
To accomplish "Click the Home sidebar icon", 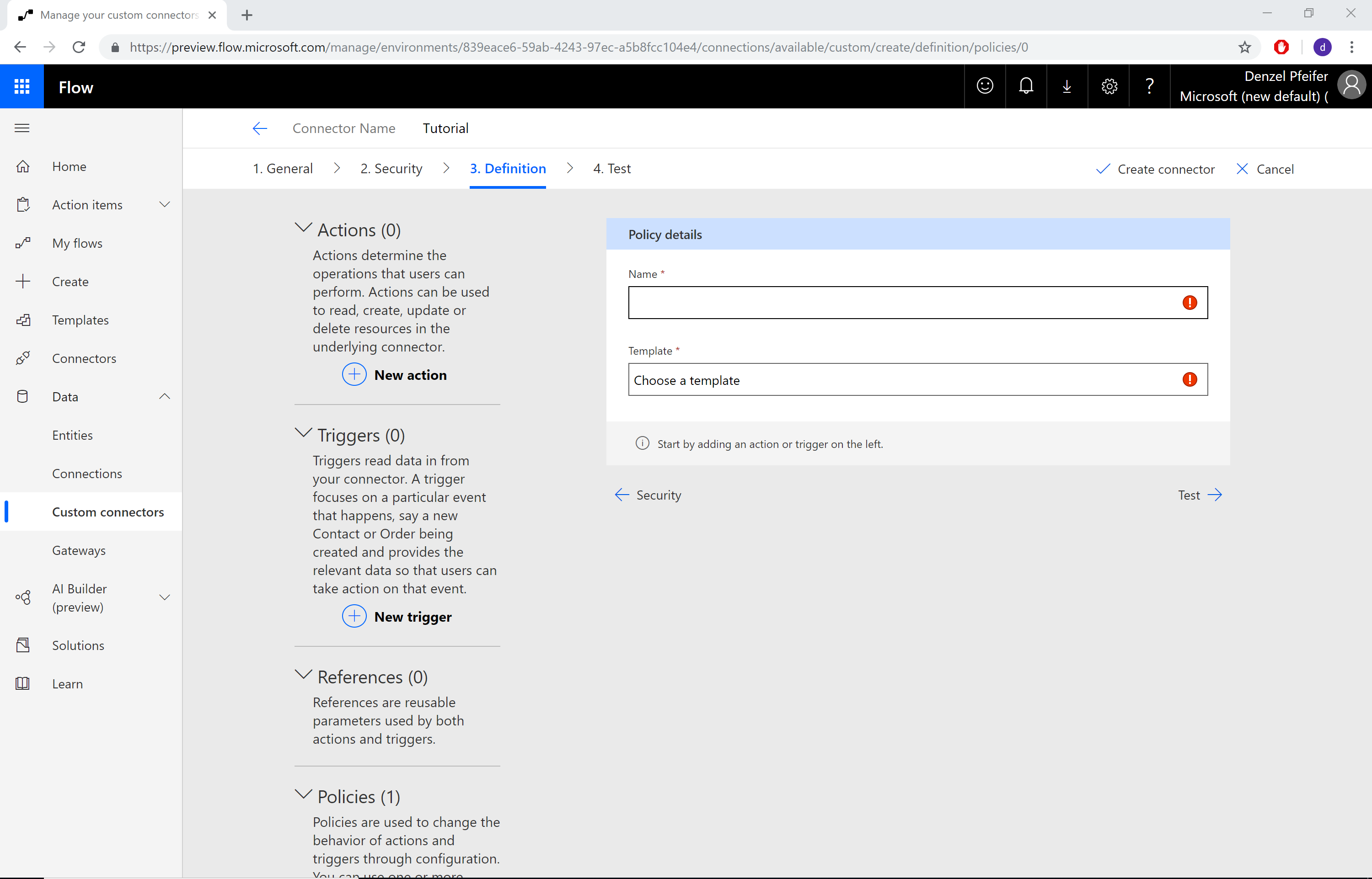I will tap(24, 166).
